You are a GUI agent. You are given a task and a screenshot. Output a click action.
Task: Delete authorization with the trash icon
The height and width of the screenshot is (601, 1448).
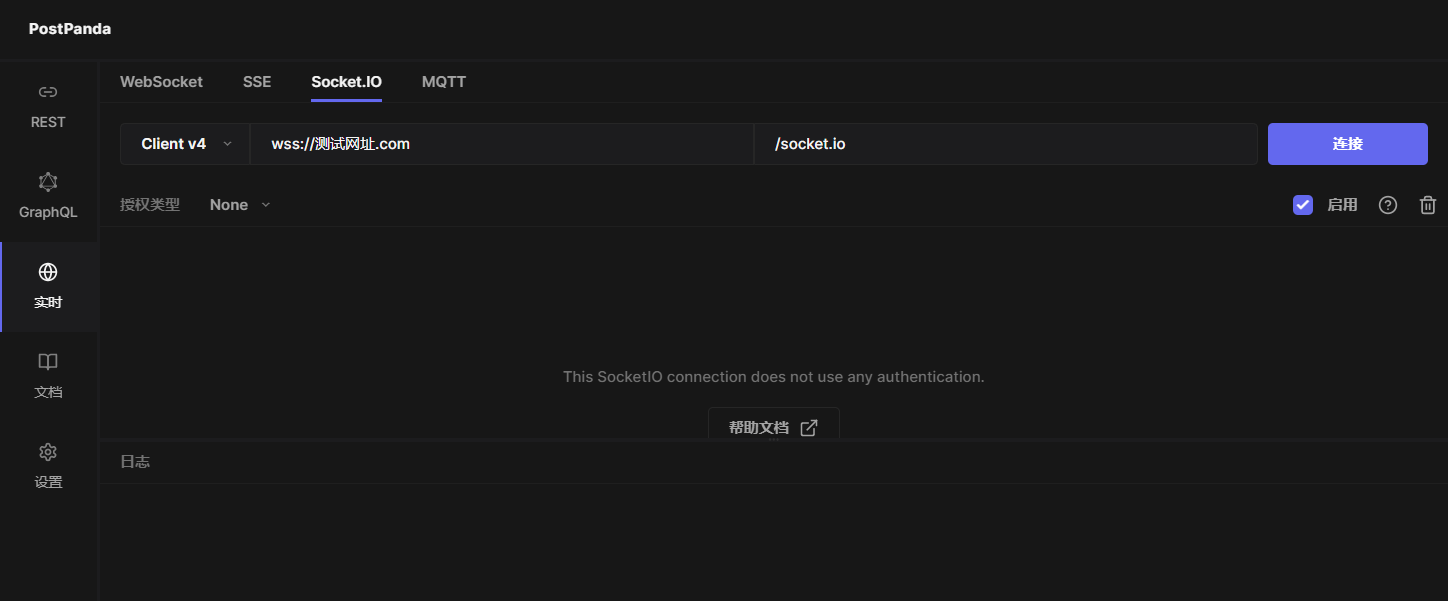click(x=1427, y=204)
